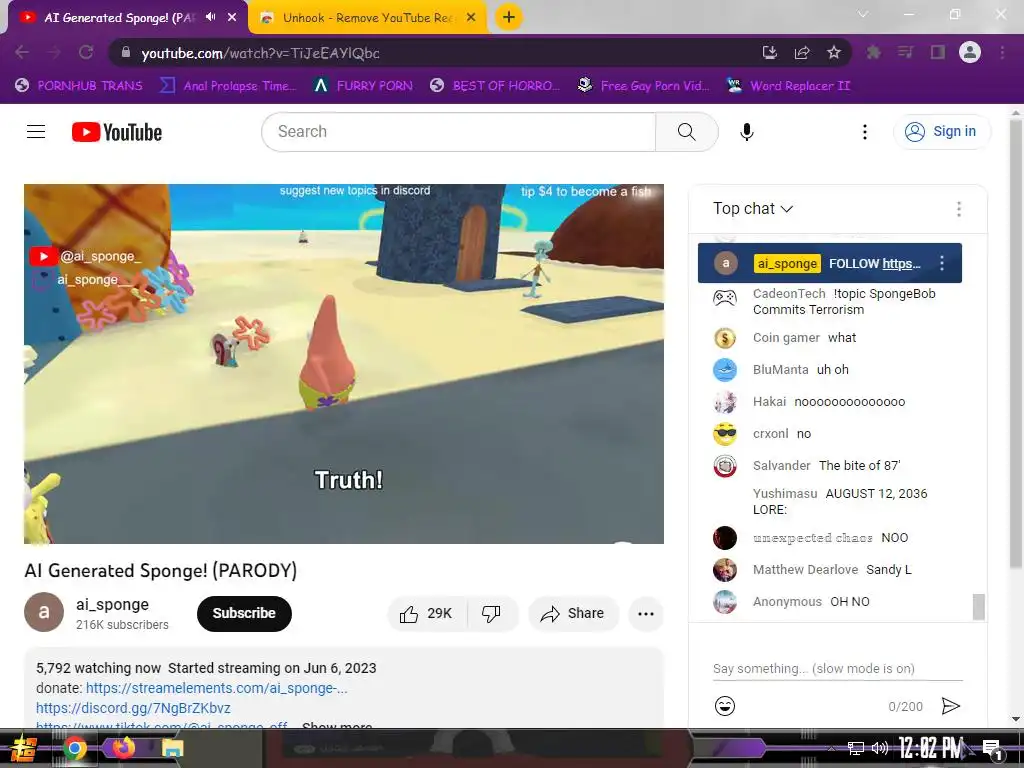Click the video player area
1024x768 pixels.
point(344,364)
